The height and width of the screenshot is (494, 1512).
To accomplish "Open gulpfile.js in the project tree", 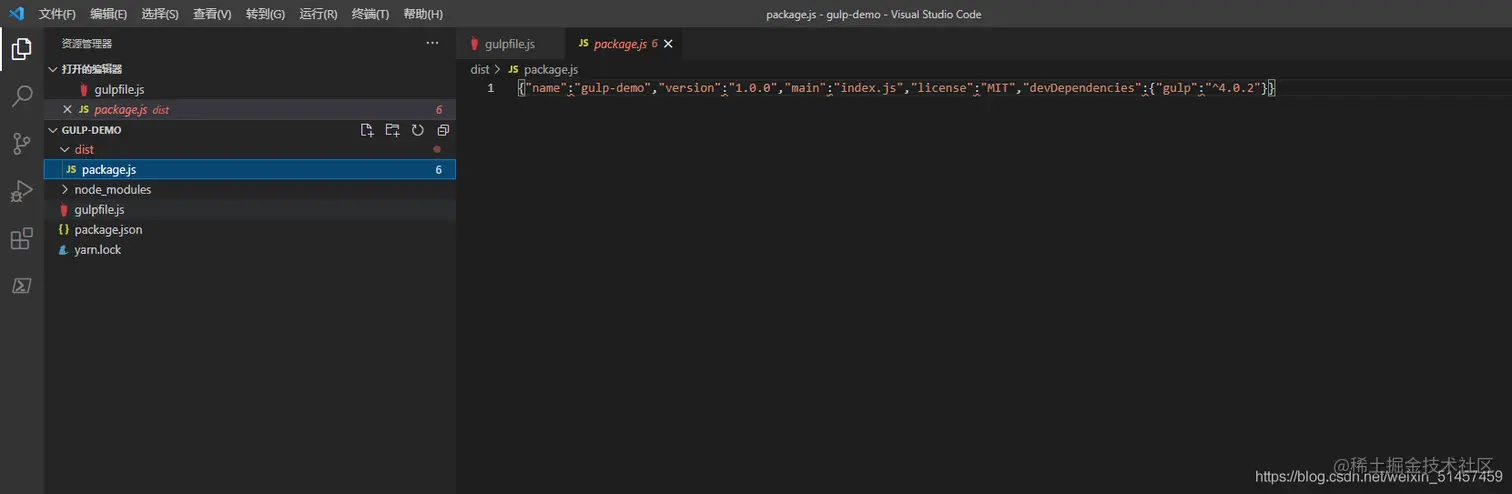I will pyautogui.click(x=250, y=210).
